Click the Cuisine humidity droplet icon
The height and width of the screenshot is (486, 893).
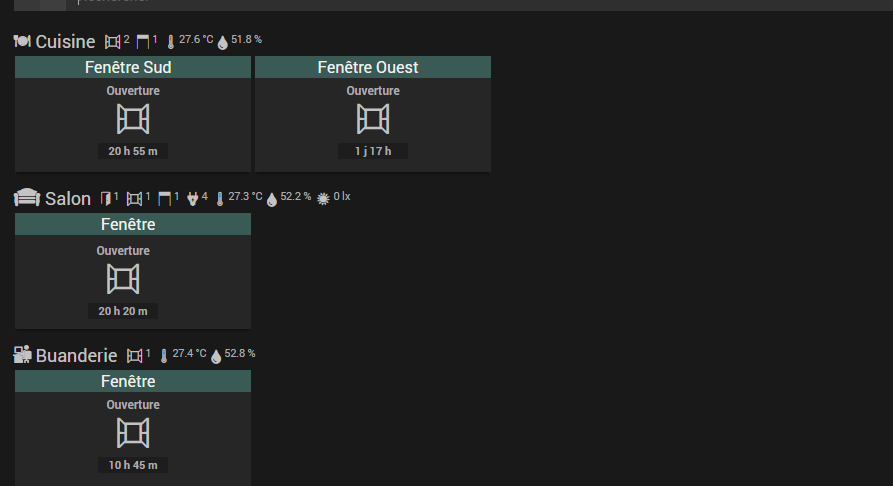pyautogui.click(x=222, y=43)
